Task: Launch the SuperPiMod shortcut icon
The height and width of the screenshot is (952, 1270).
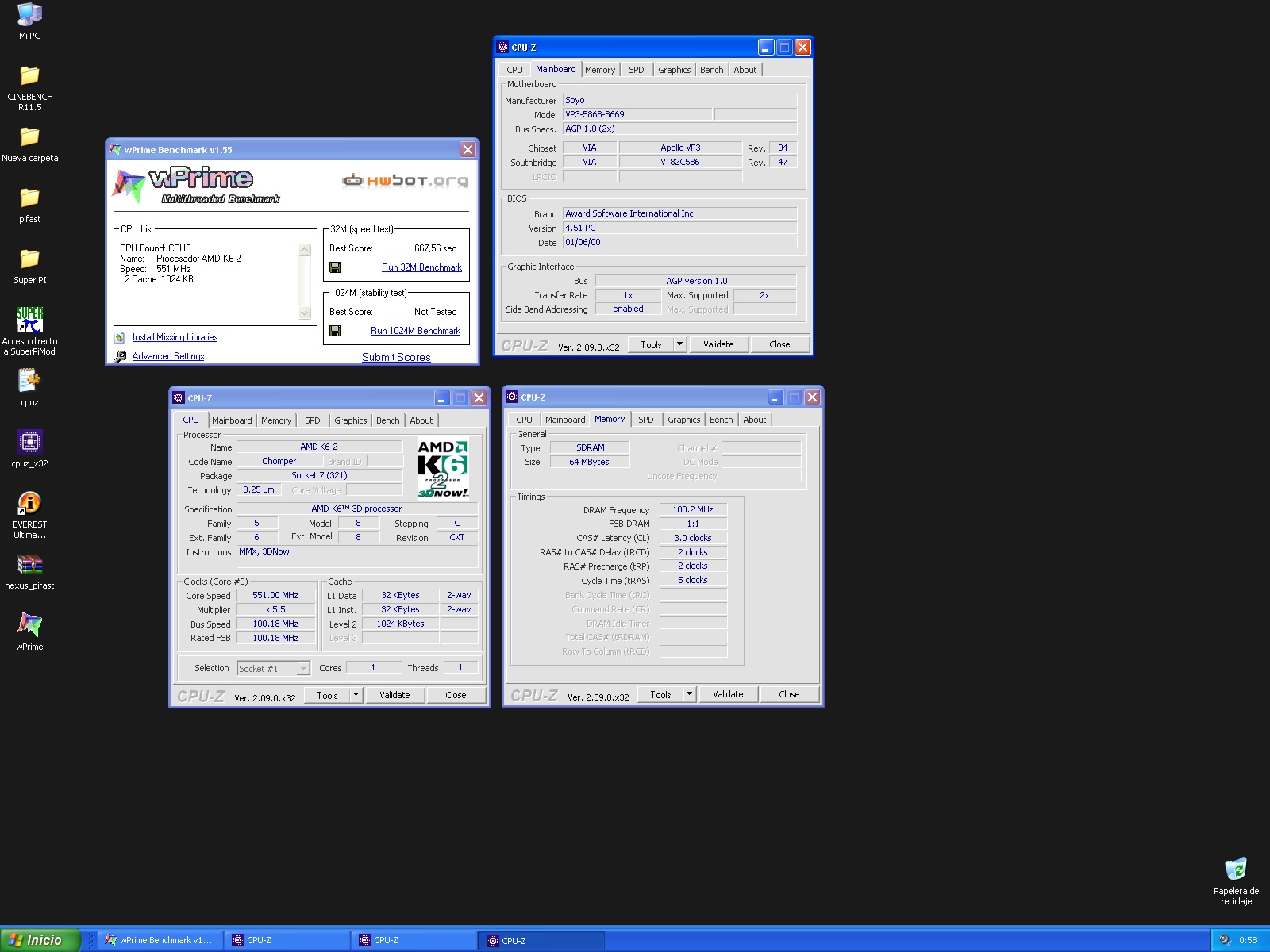Action: [x=29, y=320]
